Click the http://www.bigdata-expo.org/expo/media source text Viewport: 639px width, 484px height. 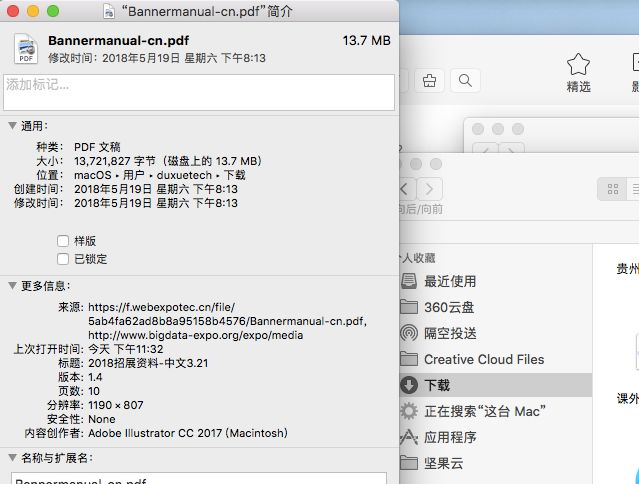(196, 335)
